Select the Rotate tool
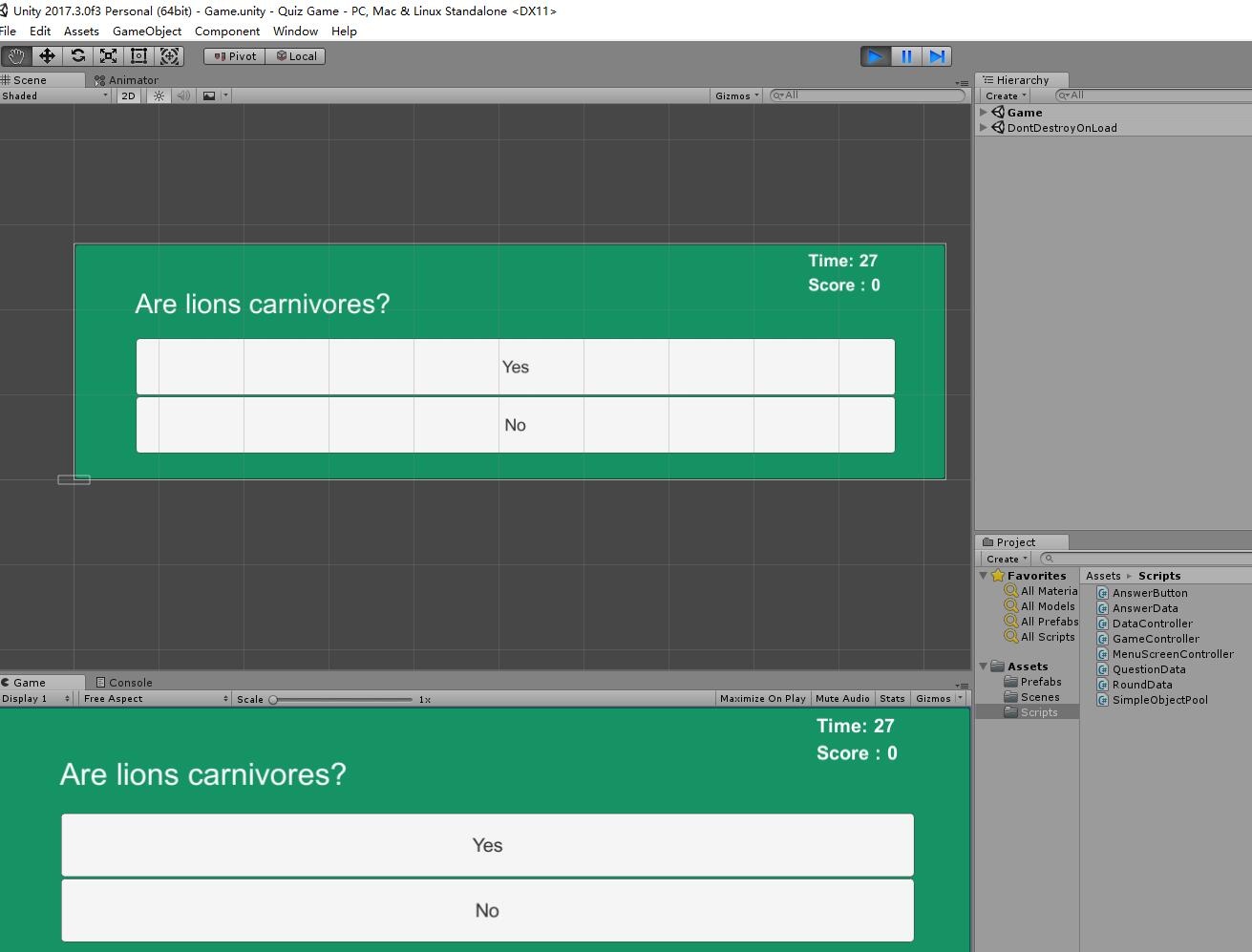1252x952 pixels. [78, 56]
